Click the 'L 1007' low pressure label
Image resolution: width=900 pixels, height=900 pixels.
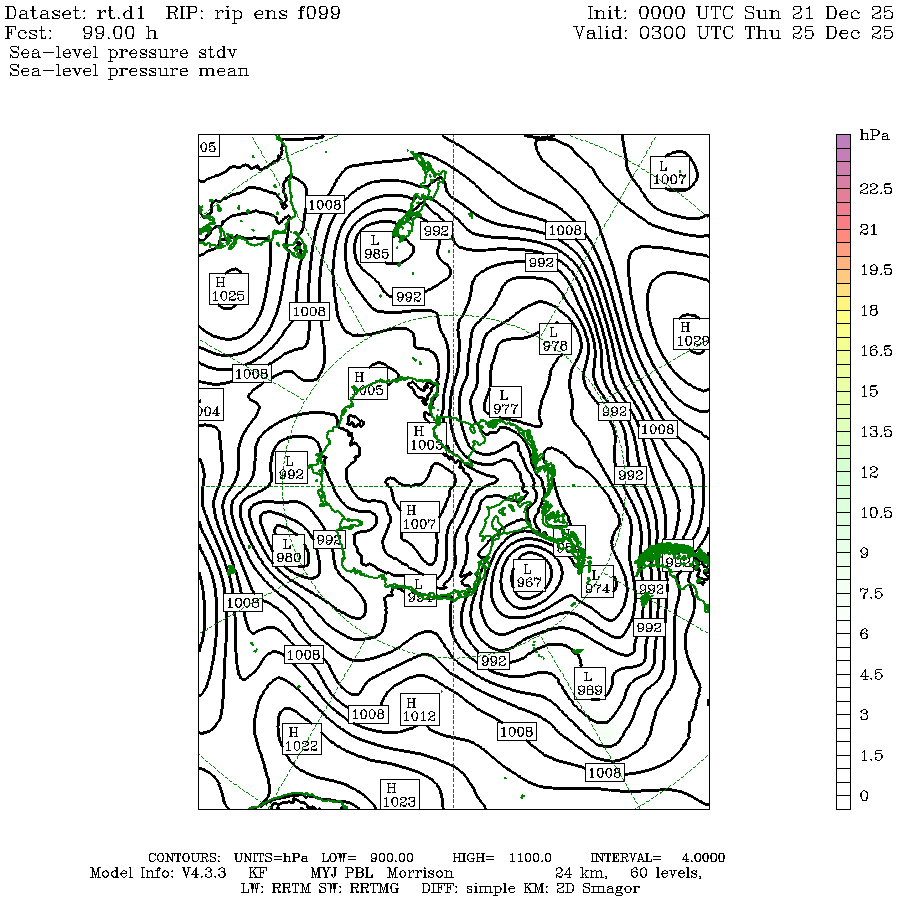669,172
